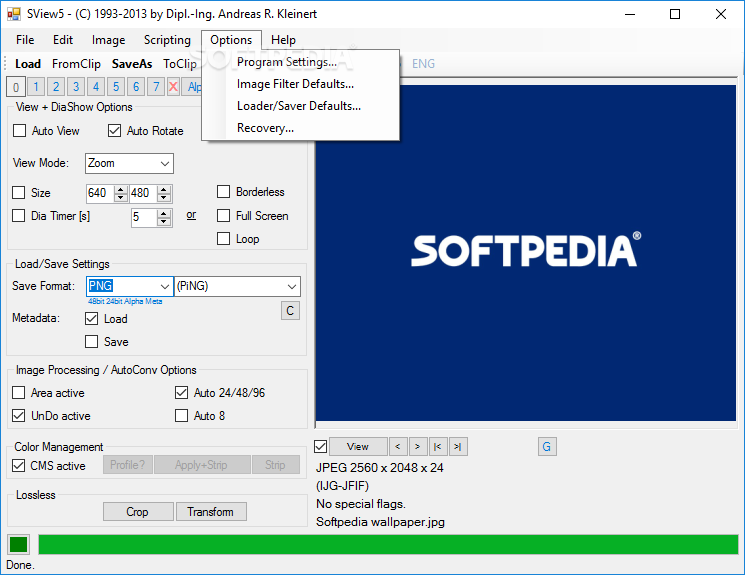Click the FromClip toolbar button
745x575 pixels.
(x=76, y=64)
